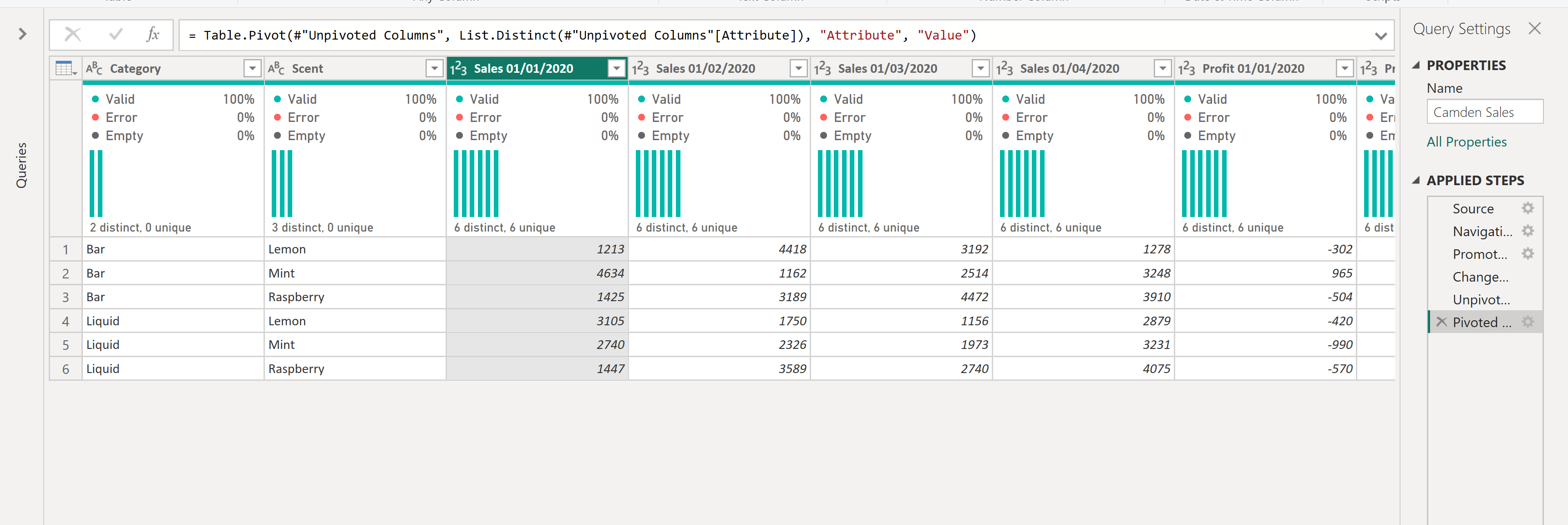
Task: Open Navigation step settings gear
Action: click(1528, 231)
